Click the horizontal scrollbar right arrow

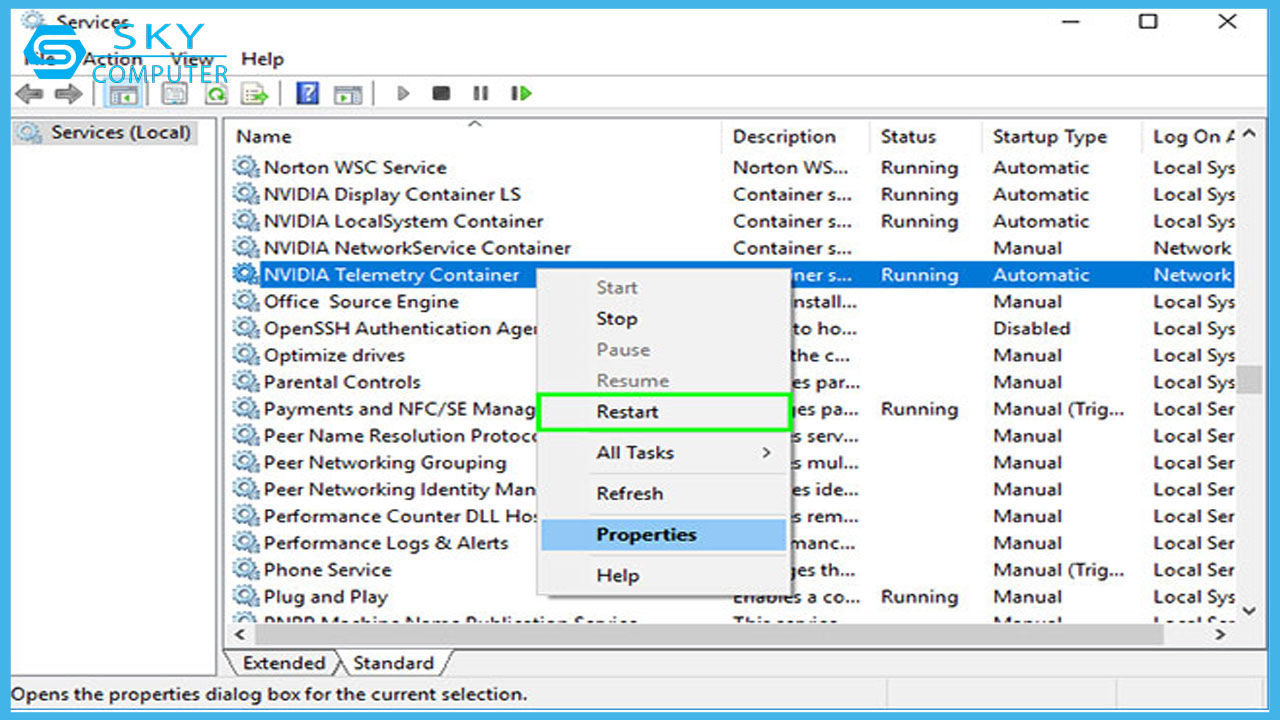coord(1222,634)
